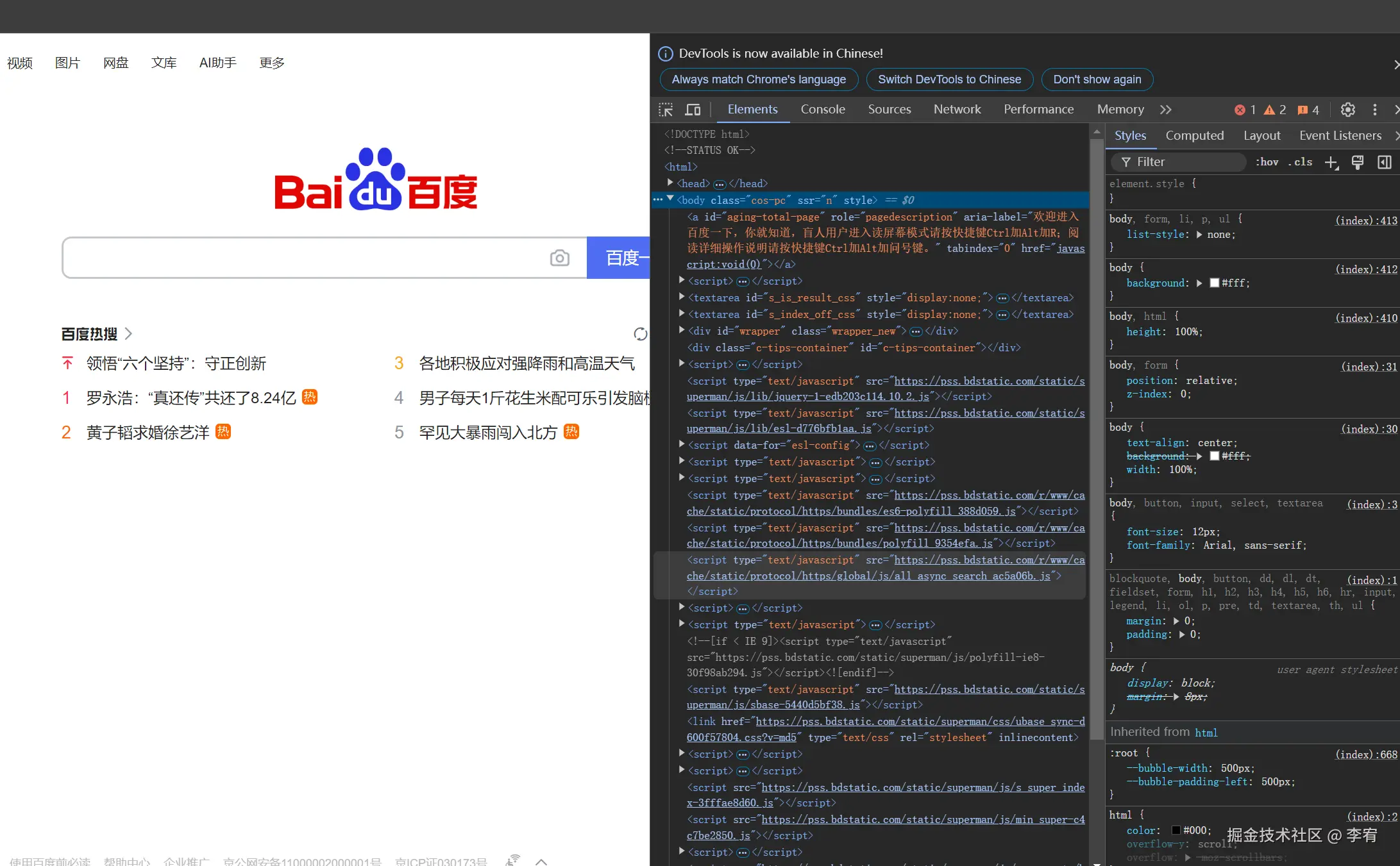Refresh the Baidu hot search list
Image resolution: width=1400 pixels, height=866 pixels.
click(x=640, y=334)
